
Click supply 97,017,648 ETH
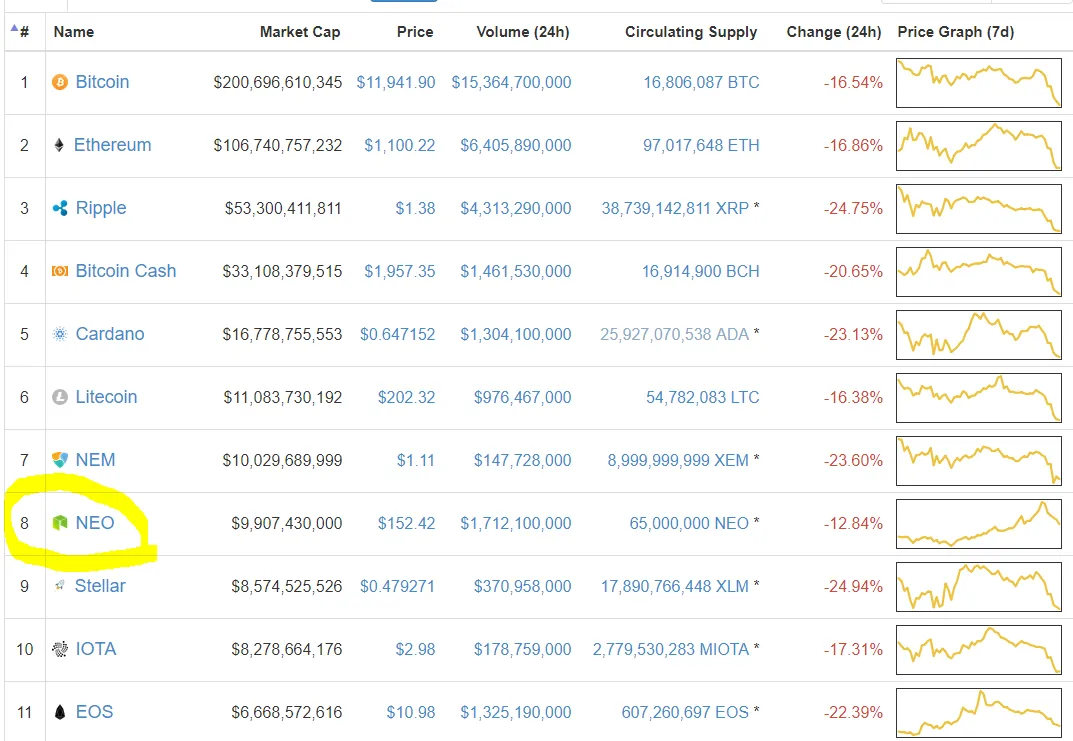coord(701,146)
